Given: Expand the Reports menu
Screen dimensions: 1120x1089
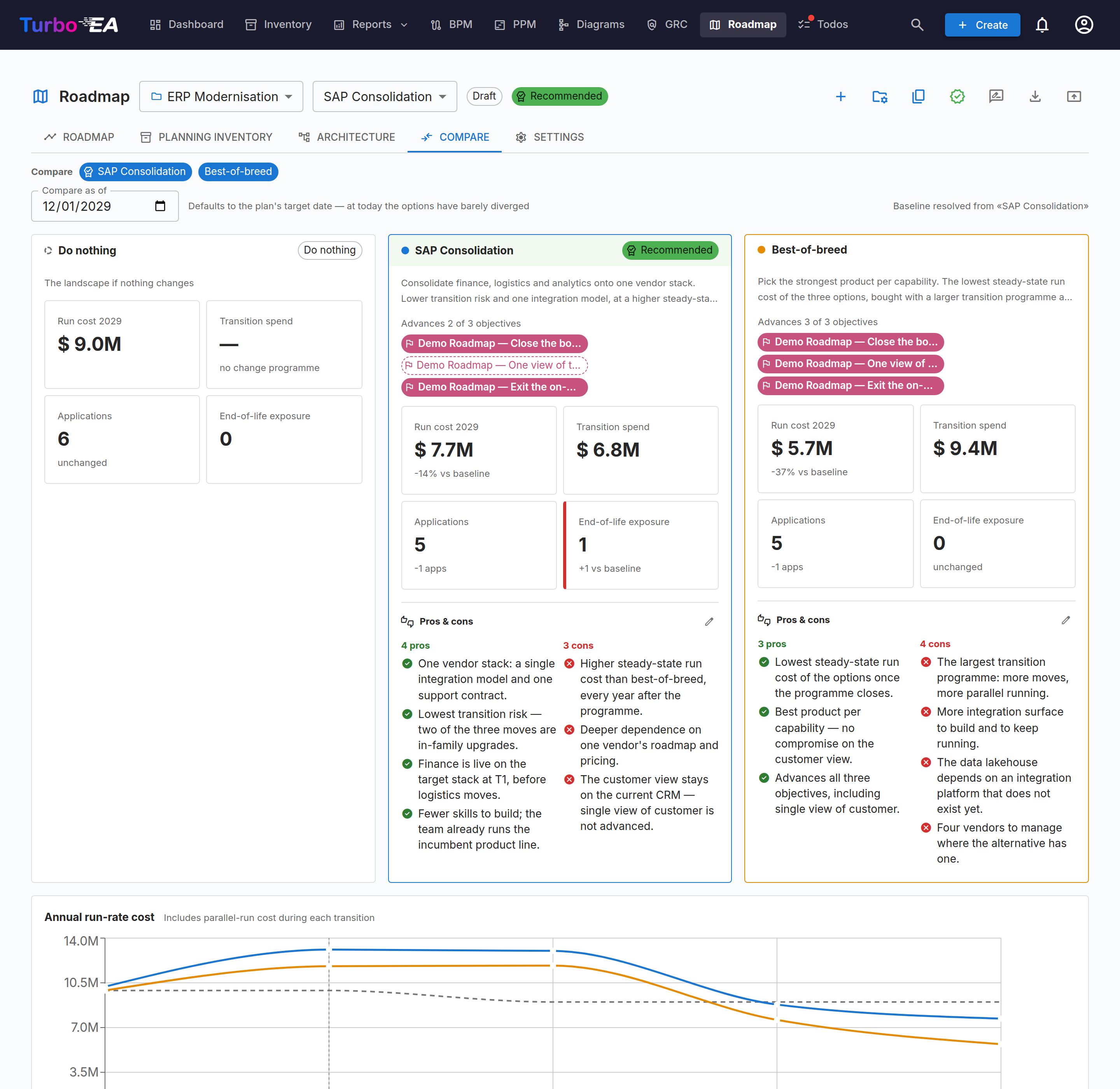Looking at the screenshot, I should [x=371, y=25].
